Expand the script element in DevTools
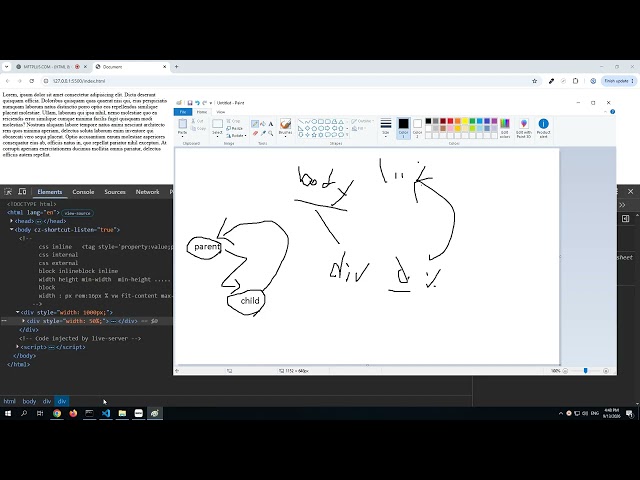The height and width of the screenshot is (480, 640). [18, 347]
